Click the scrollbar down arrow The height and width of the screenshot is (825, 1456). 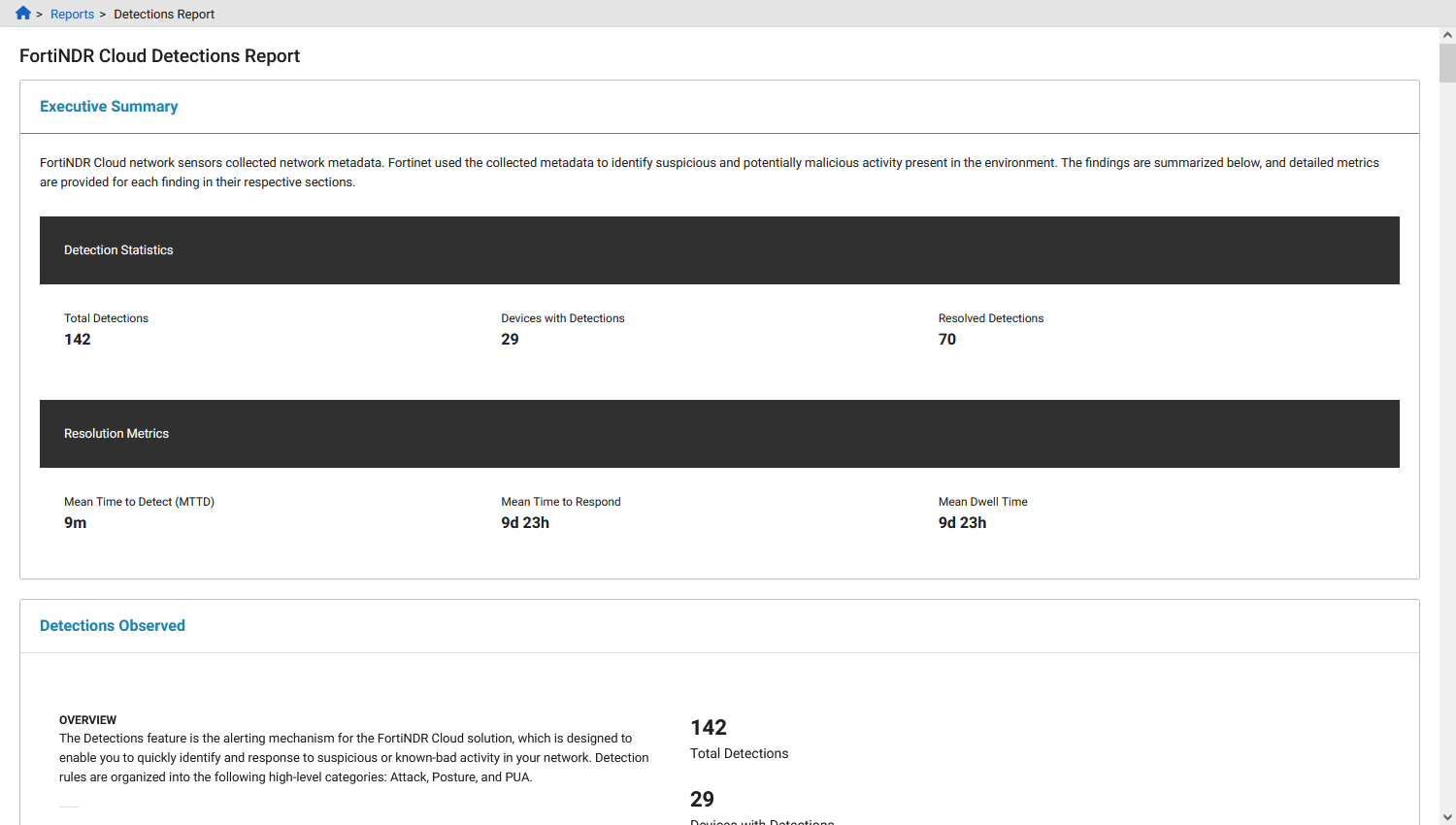tap(1447, 816)
